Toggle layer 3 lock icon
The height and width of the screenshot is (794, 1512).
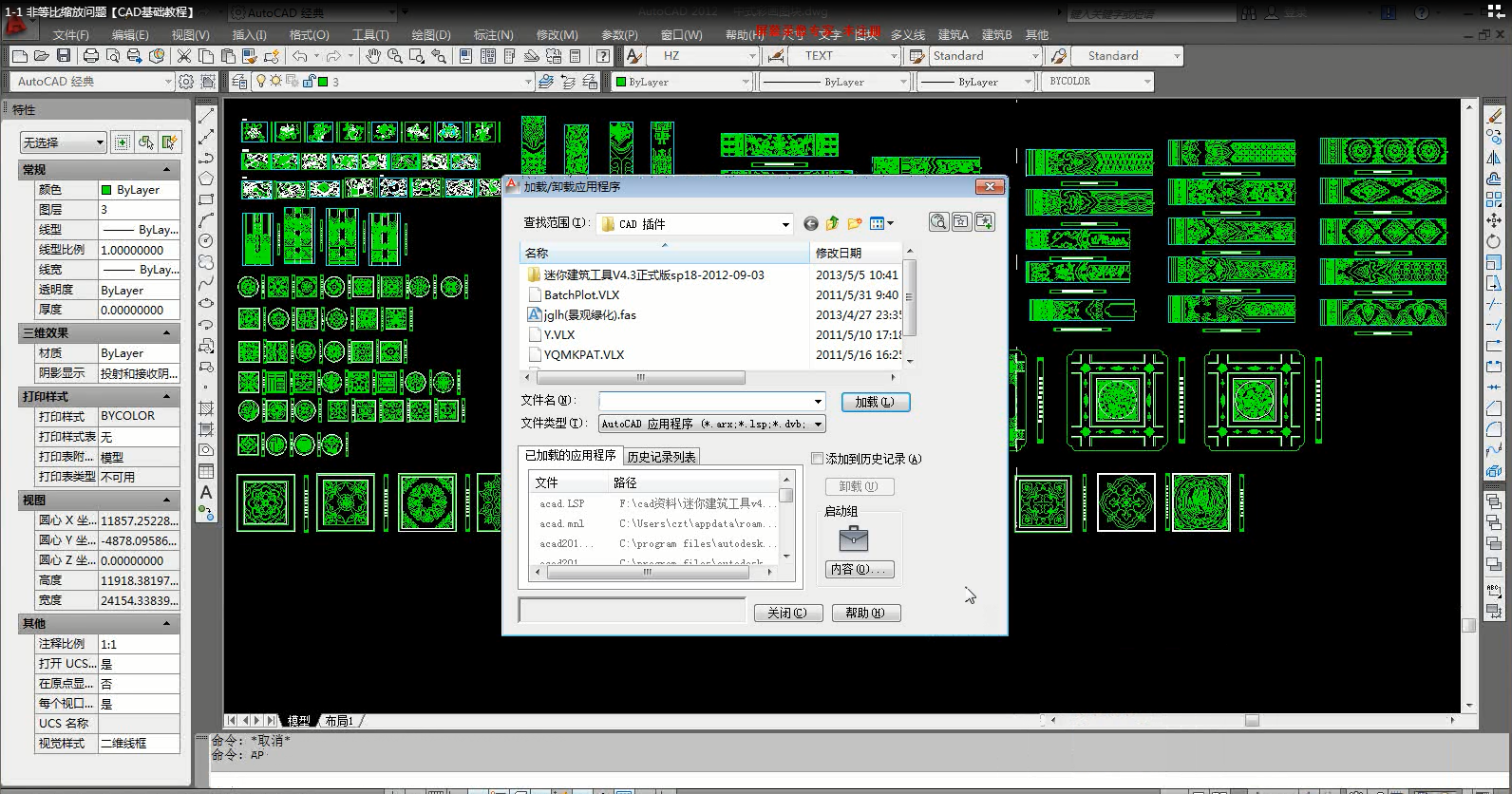pyautogui.click(x=309, y=82)
